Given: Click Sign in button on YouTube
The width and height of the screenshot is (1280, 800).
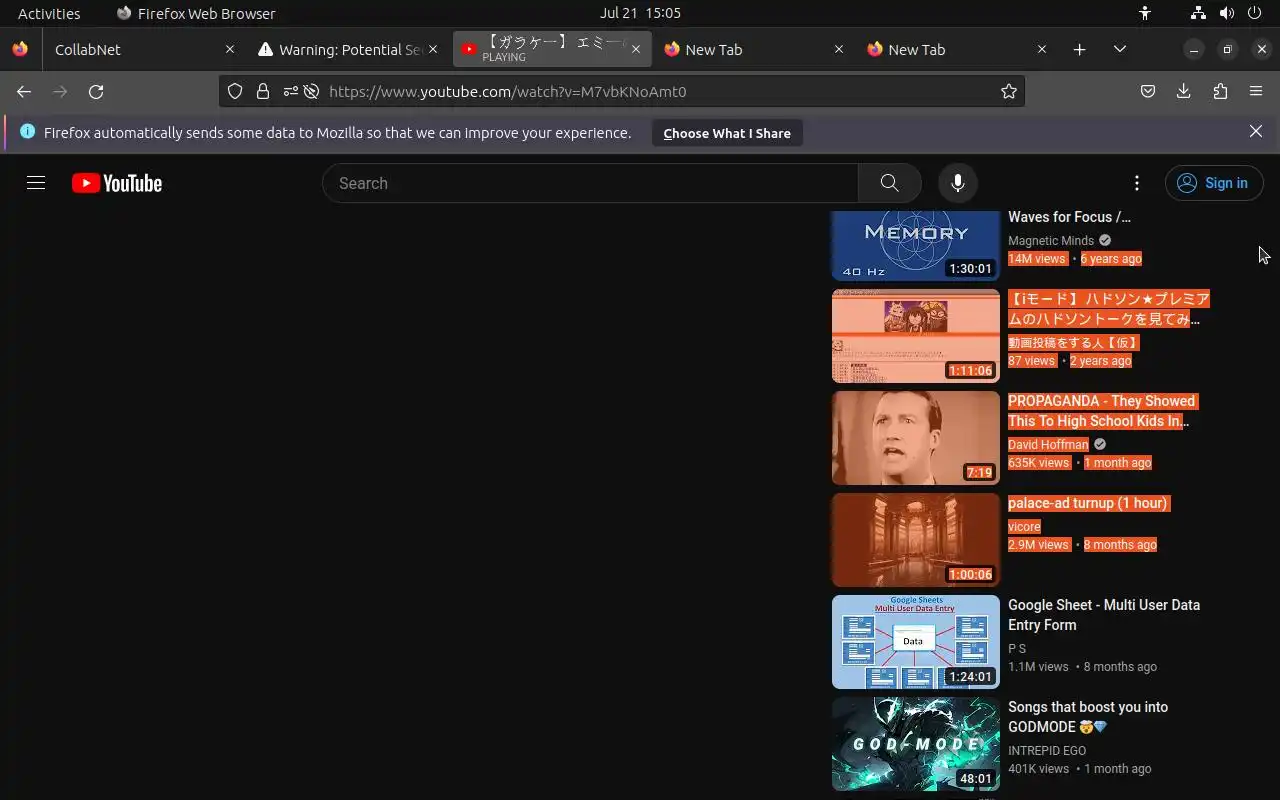Looking at the screenshot, I should click(1214, 183).
